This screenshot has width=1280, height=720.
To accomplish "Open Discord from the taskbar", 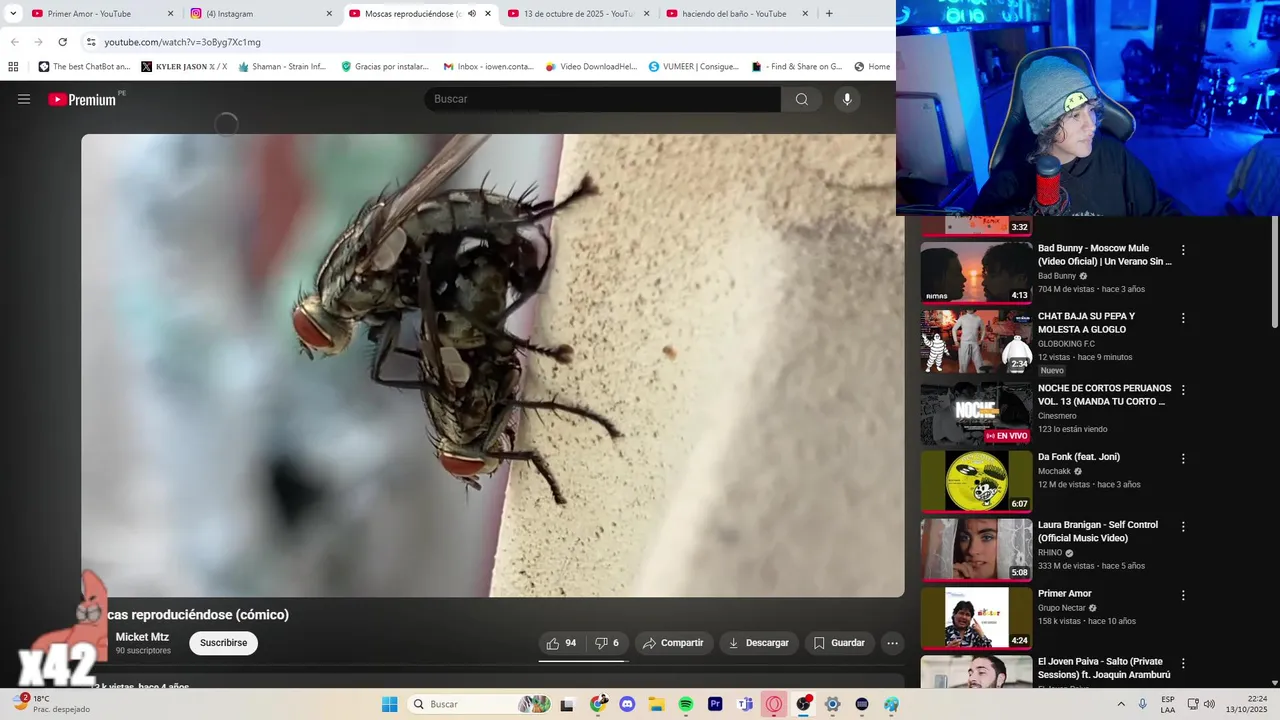I will pos(627,704).
